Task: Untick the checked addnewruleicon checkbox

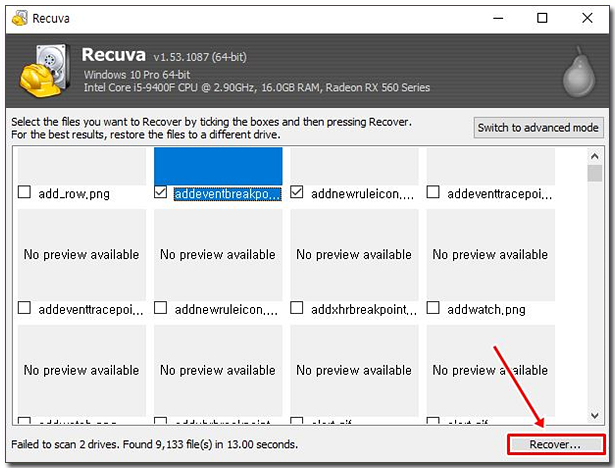Action: pyautogui.click(x=297, y=192)
